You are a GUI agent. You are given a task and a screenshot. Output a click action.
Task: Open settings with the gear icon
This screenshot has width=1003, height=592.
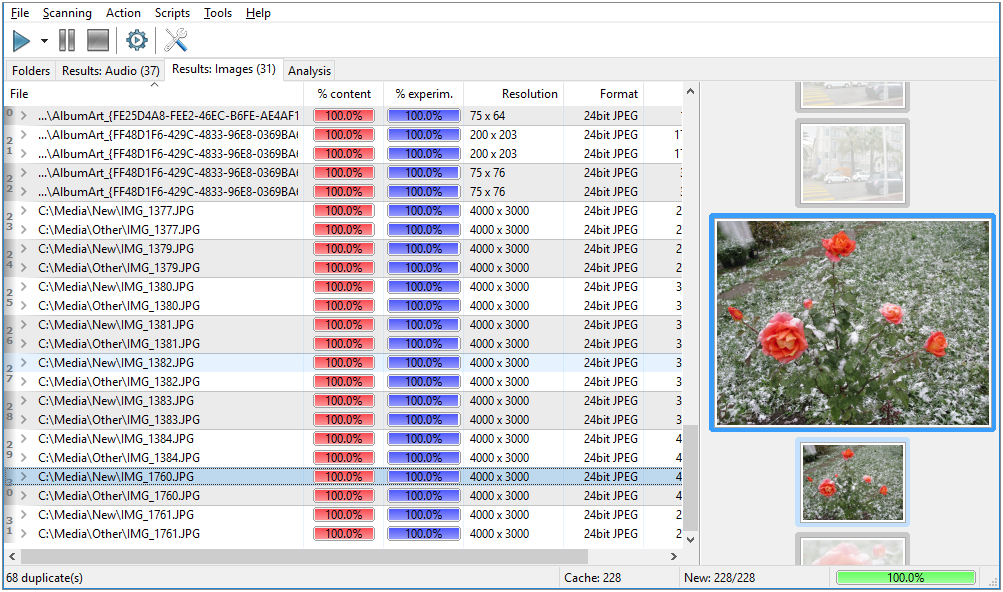pos(137,41)
